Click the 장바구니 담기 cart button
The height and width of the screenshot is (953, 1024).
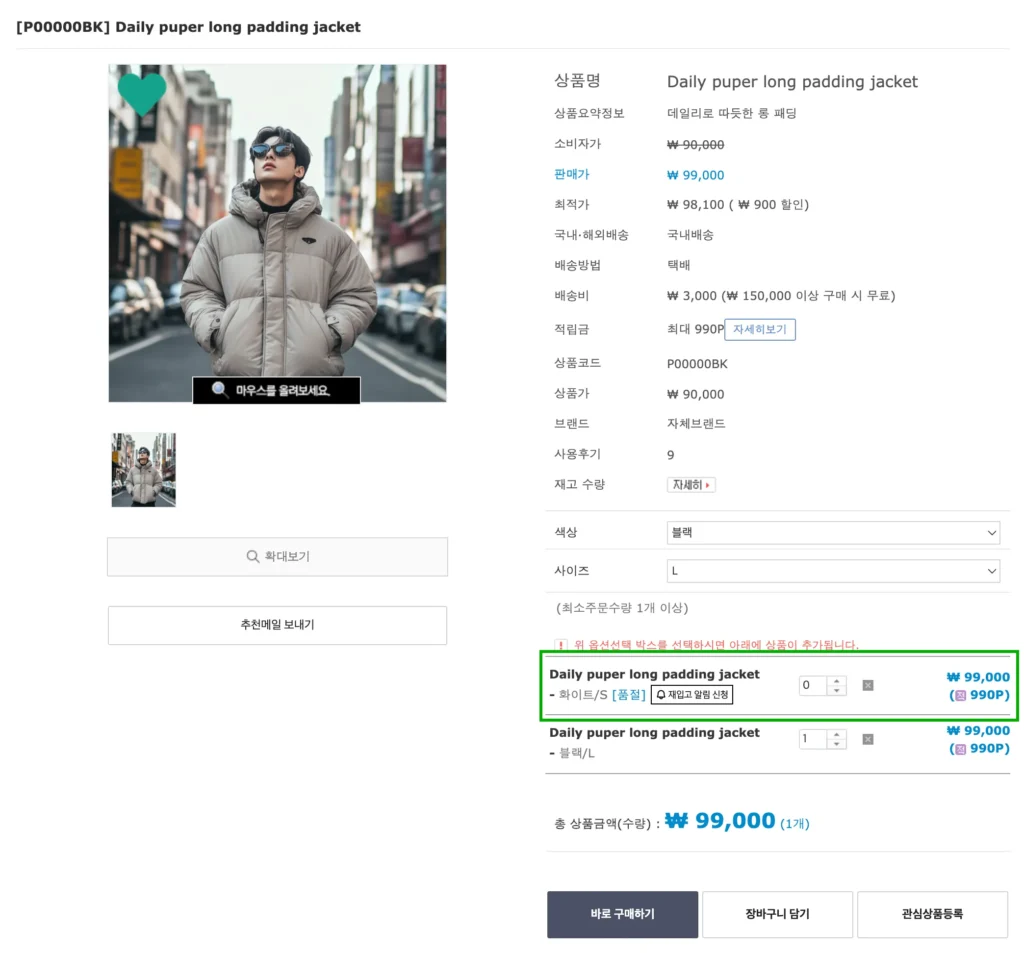pyautogui.click(x=777, y=913)
